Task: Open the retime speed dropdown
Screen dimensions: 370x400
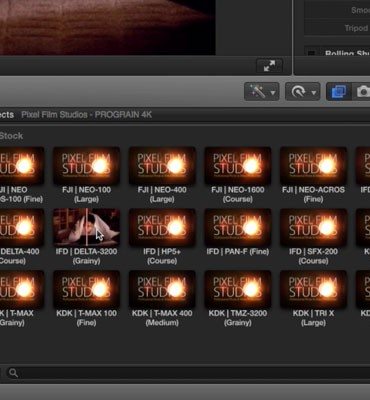Action: 303,92
